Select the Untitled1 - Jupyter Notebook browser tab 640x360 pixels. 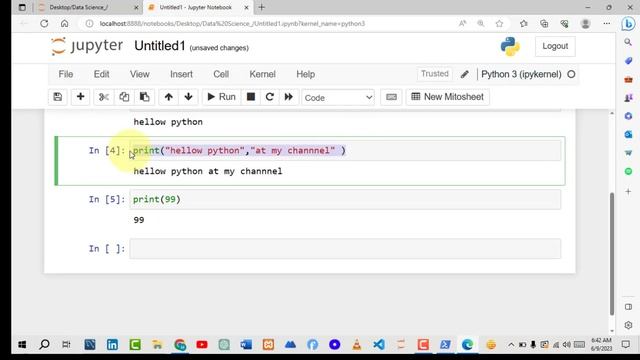(198, 7)
